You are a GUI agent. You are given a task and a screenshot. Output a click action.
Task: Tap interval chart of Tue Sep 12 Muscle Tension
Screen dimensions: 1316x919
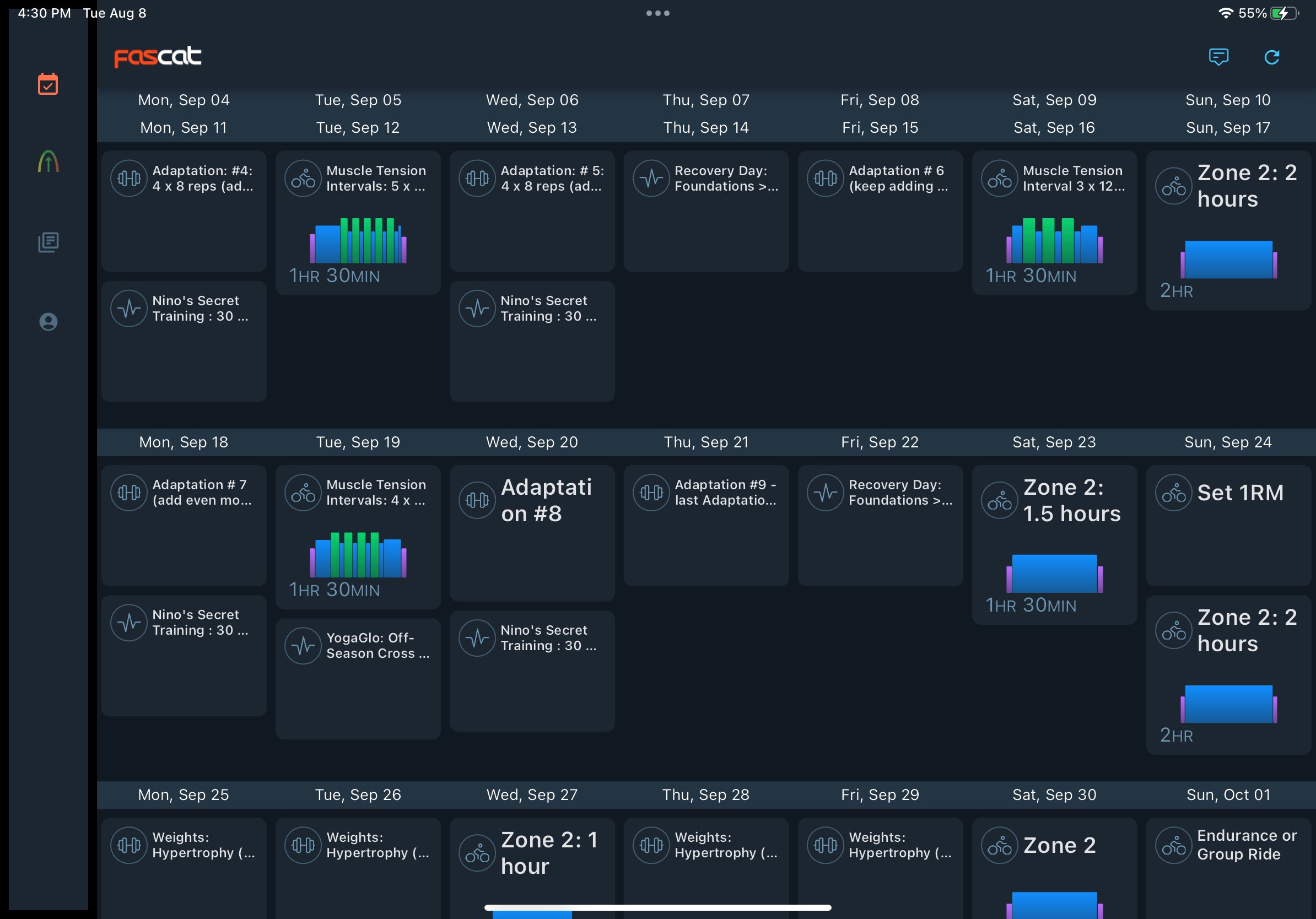click(x=358, y=240)
